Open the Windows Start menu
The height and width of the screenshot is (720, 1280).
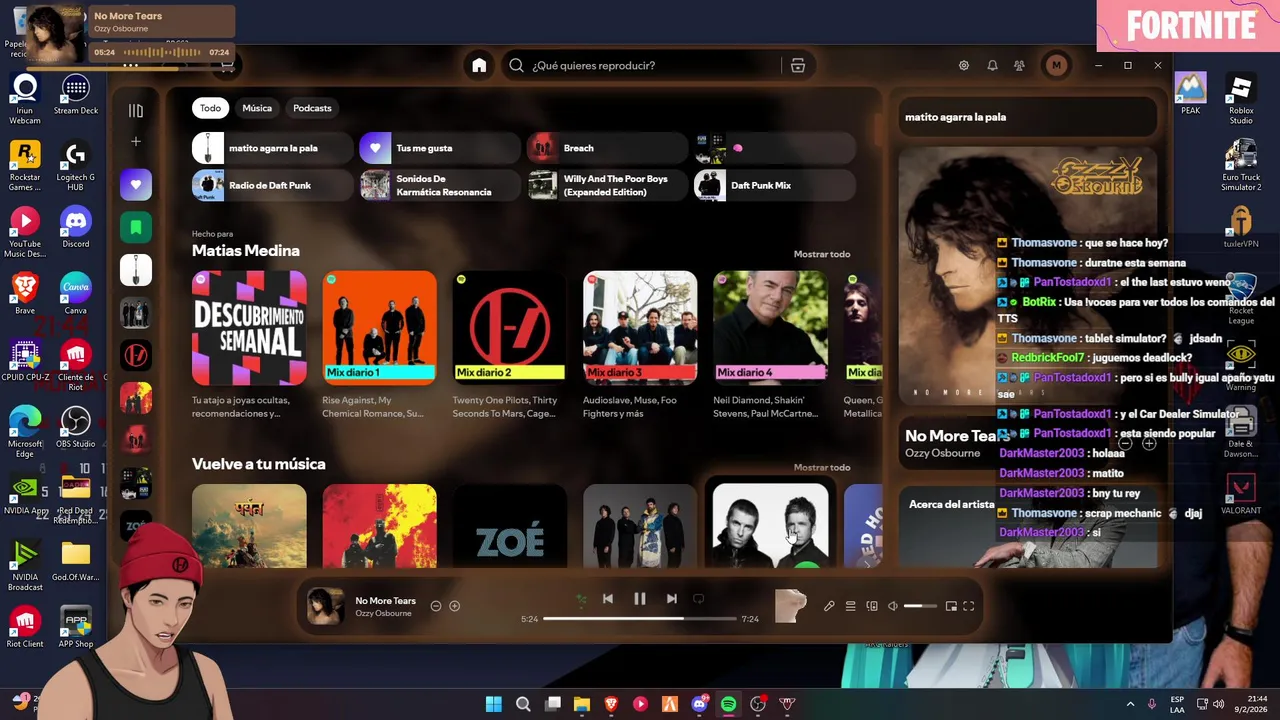493,704
